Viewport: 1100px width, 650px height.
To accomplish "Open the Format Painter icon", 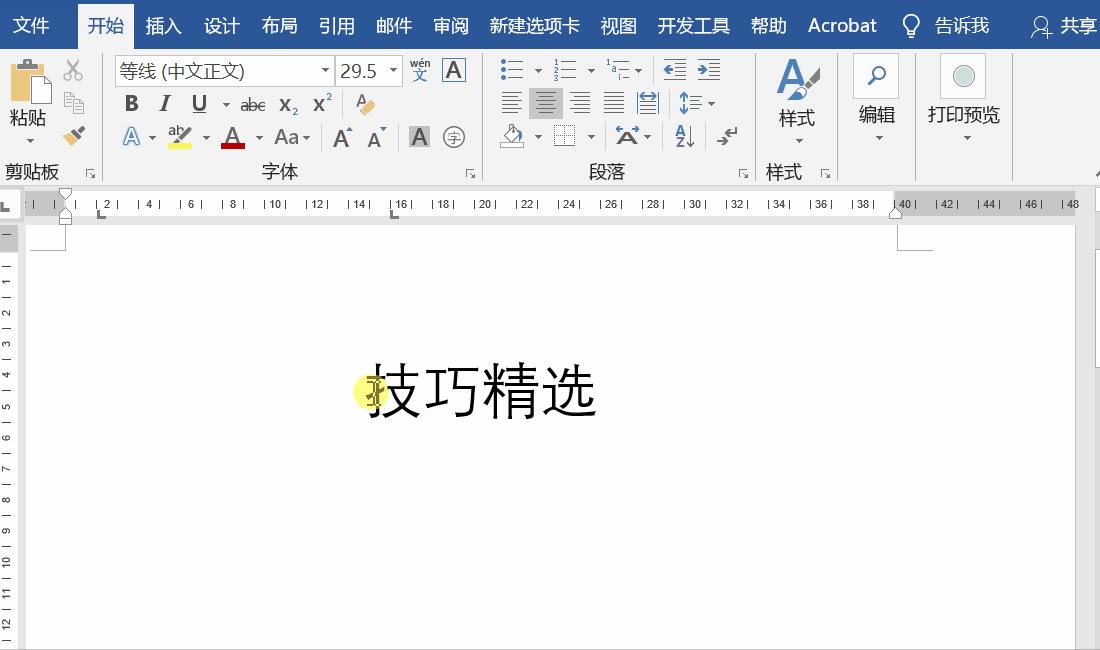I will pyautogui.click(x=74, y=137).
